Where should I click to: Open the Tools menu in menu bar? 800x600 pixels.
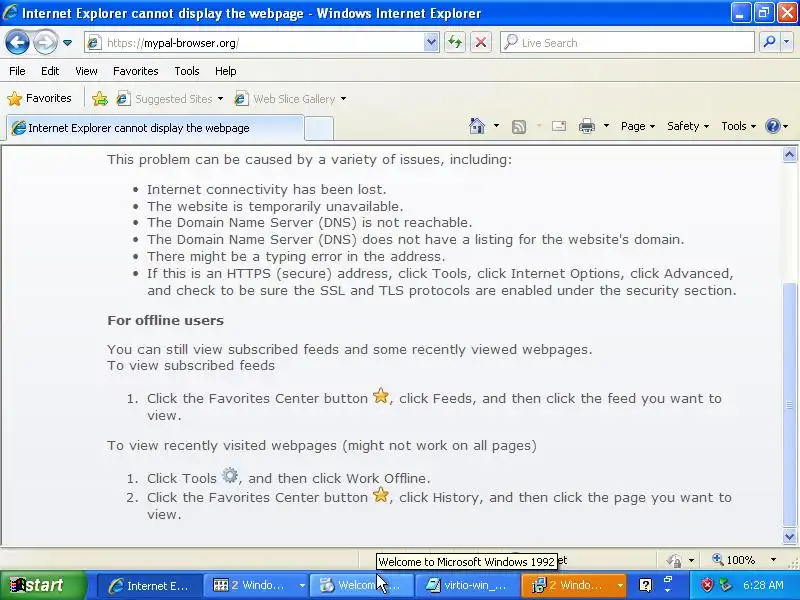[187, 71]
